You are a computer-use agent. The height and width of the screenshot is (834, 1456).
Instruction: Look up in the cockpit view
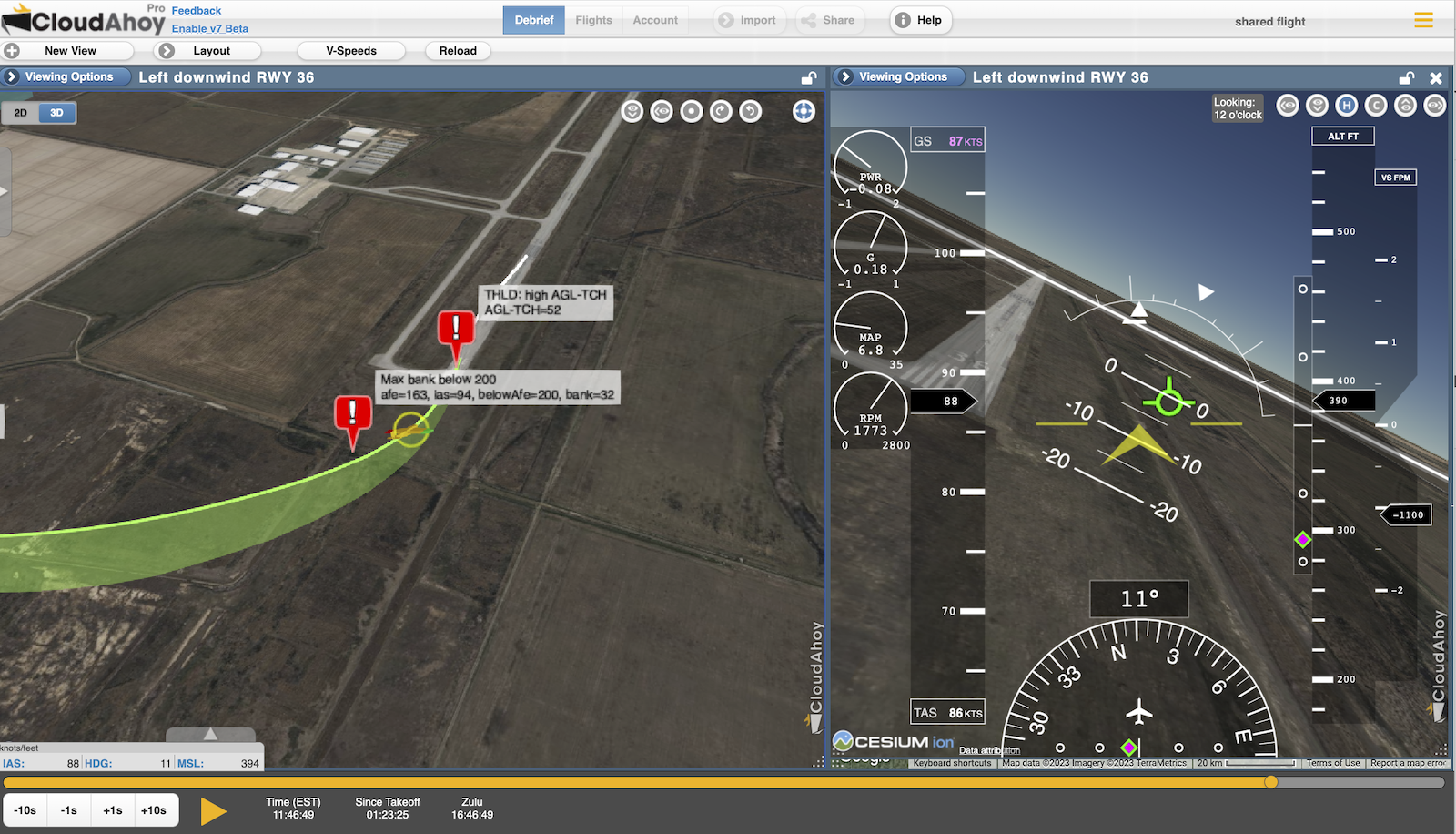click(x=1406, y=106)
